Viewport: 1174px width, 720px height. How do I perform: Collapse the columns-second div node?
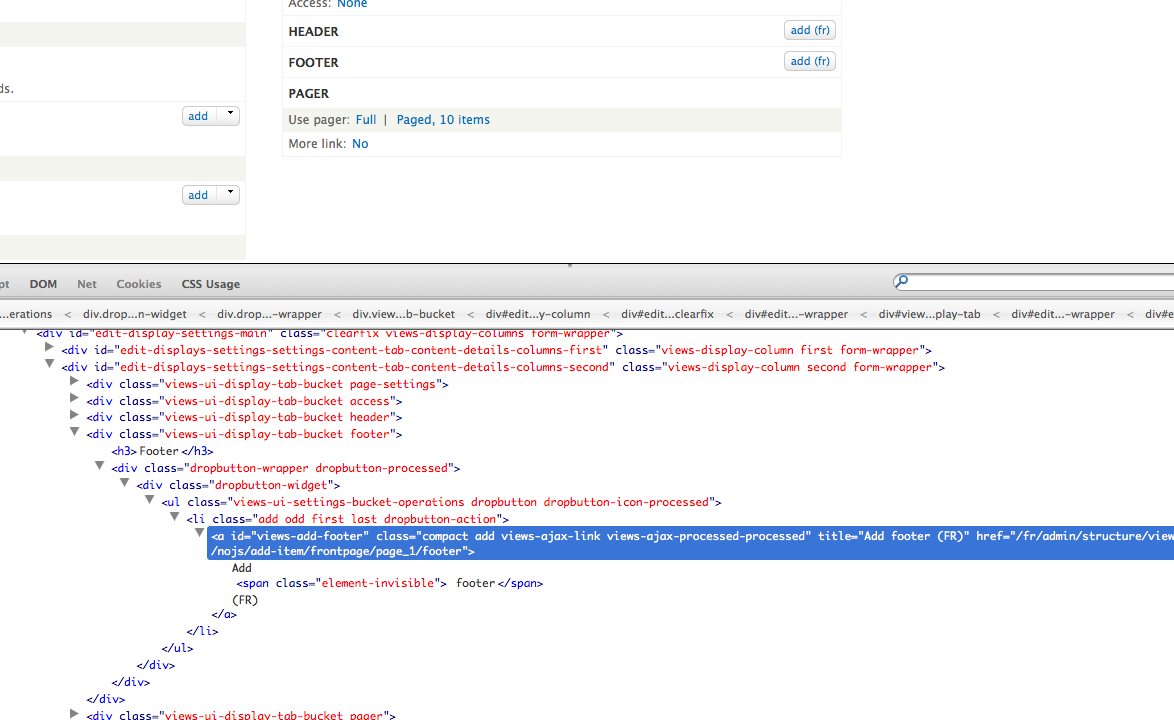tap(49, 364)
